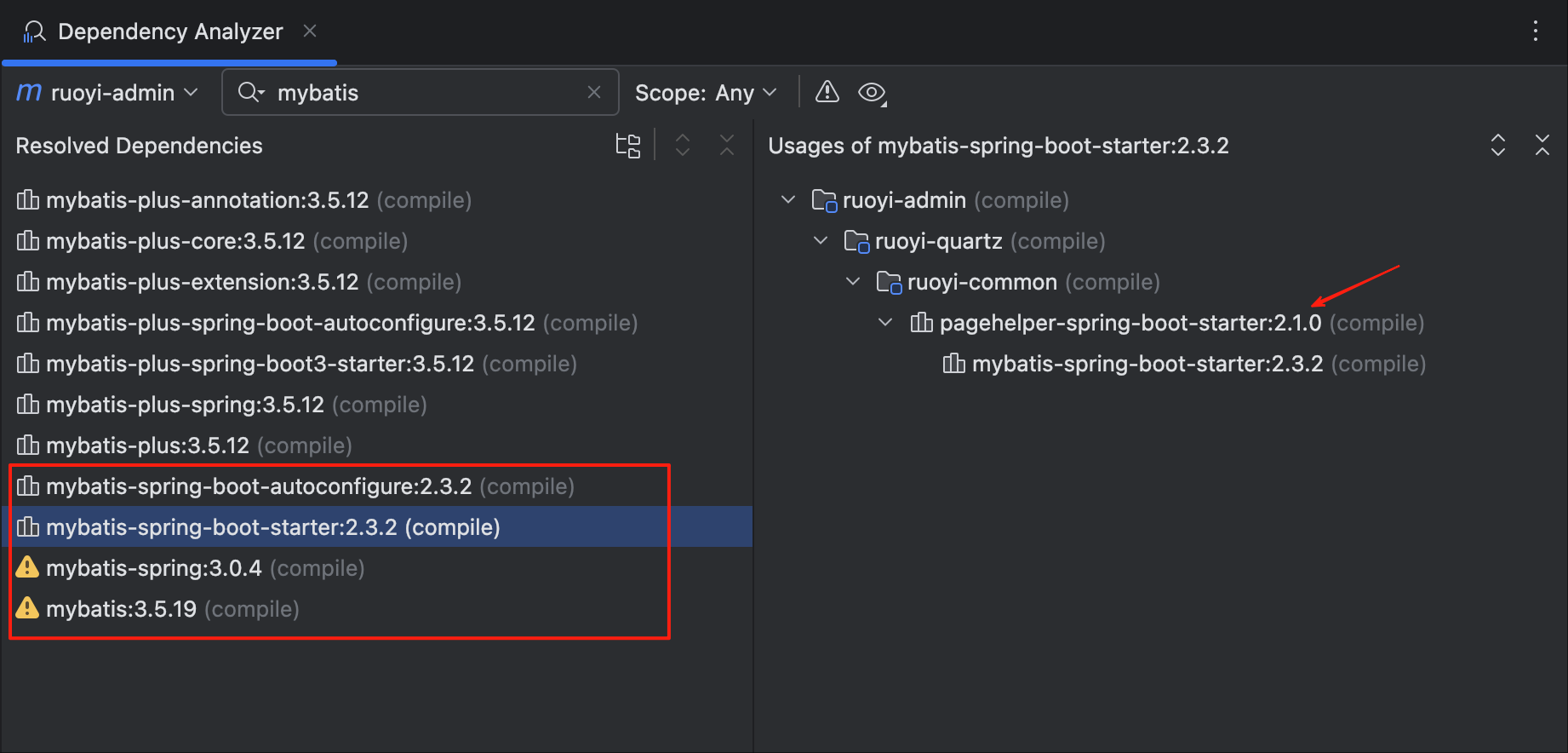Close the Dependency Analyzer tab
The height and width of the screenshot is (753, 1568).
point(310,32)
